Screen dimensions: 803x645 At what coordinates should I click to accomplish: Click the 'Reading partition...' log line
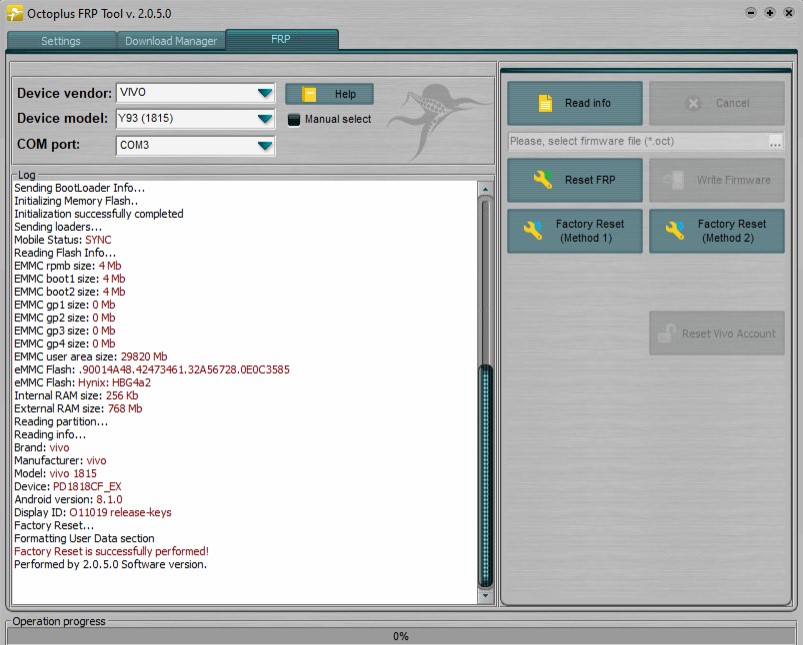(61, 421)
